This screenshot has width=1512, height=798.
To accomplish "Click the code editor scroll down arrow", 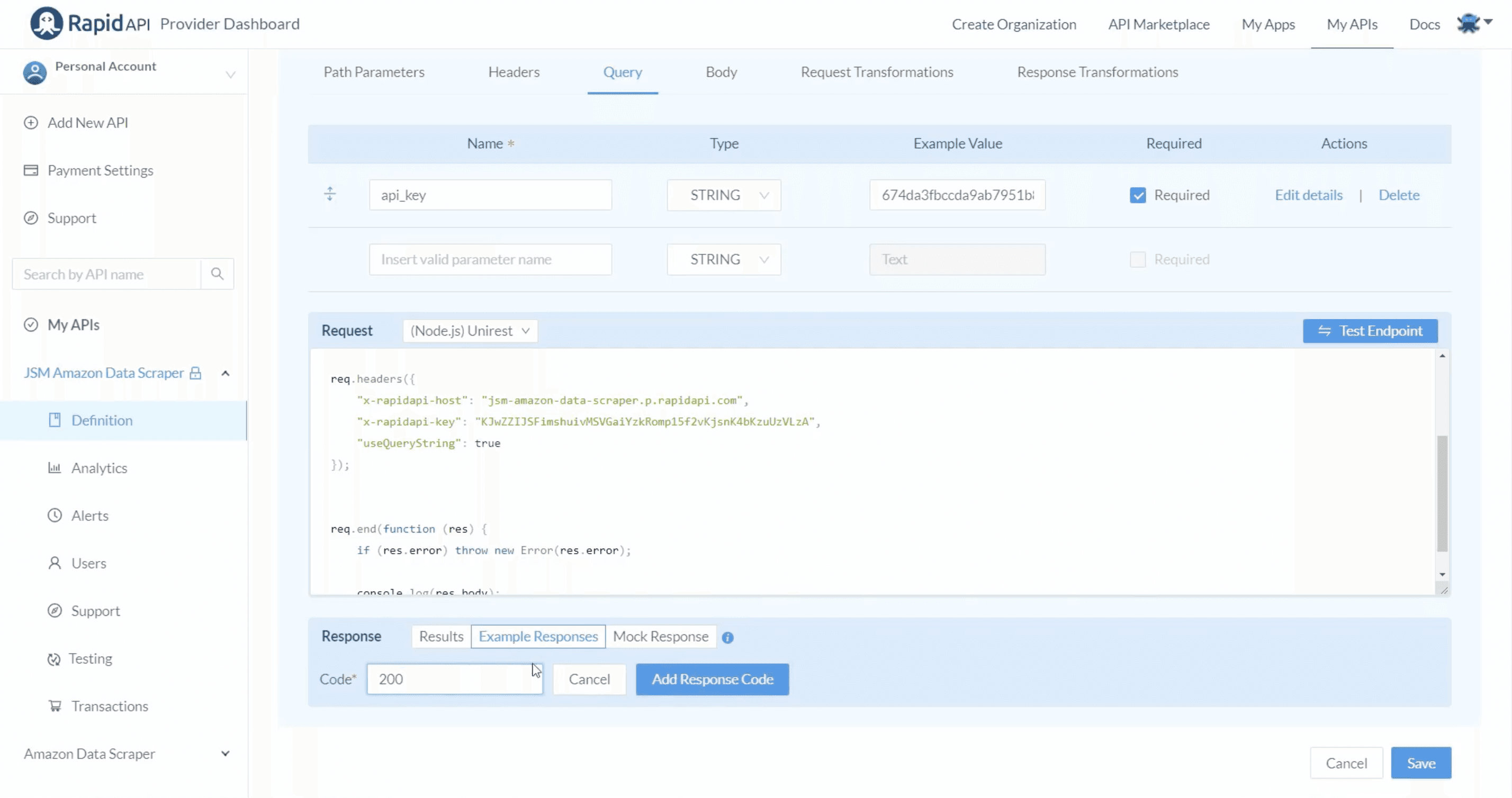I will 1442,575.
